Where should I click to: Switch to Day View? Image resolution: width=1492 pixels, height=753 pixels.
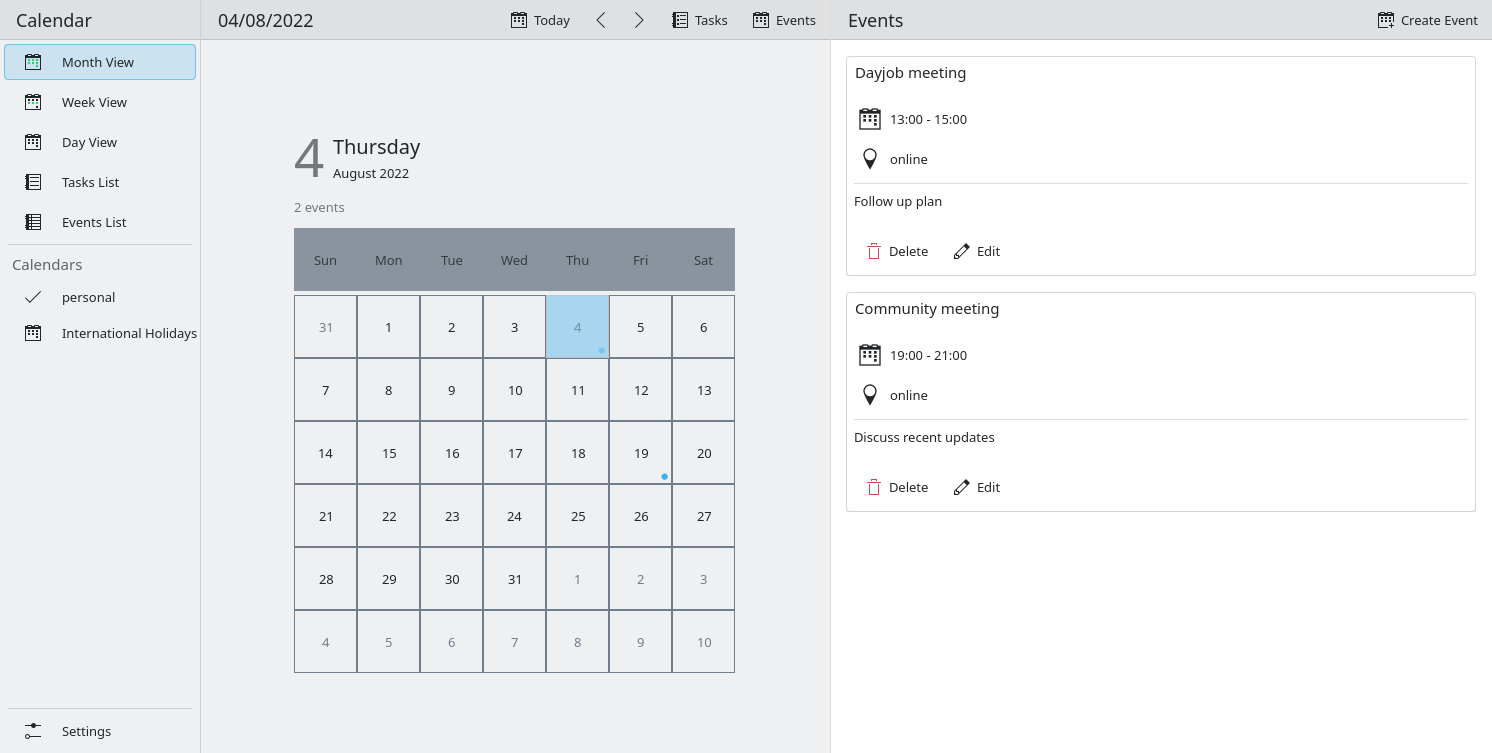(89, 142)
